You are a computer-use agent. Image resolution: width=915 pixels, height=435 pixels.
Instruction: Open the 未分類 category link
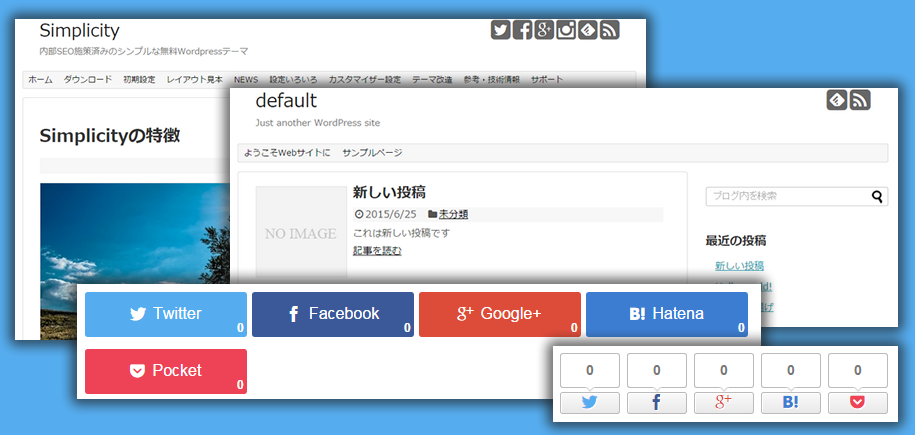tap(453, 214)
